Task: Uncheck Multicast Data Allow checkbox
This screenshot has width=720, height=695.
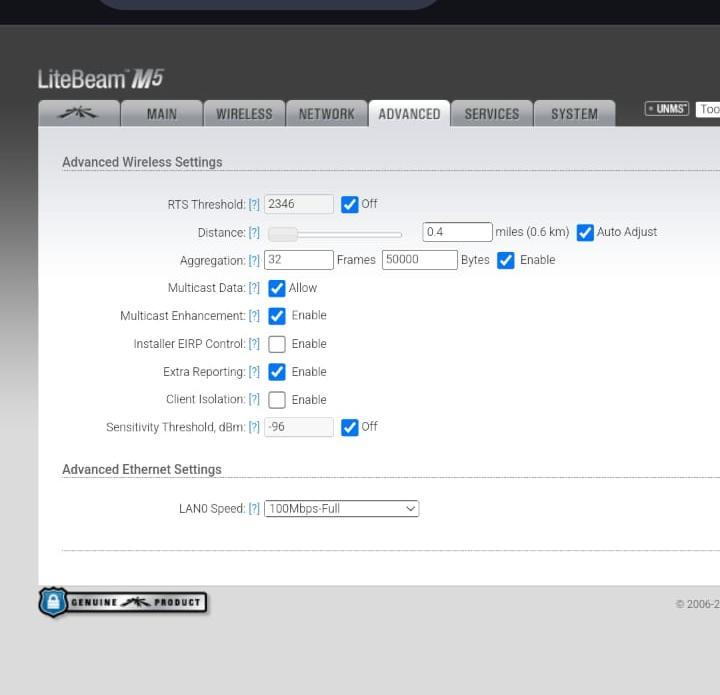Action: coord(277,288)
